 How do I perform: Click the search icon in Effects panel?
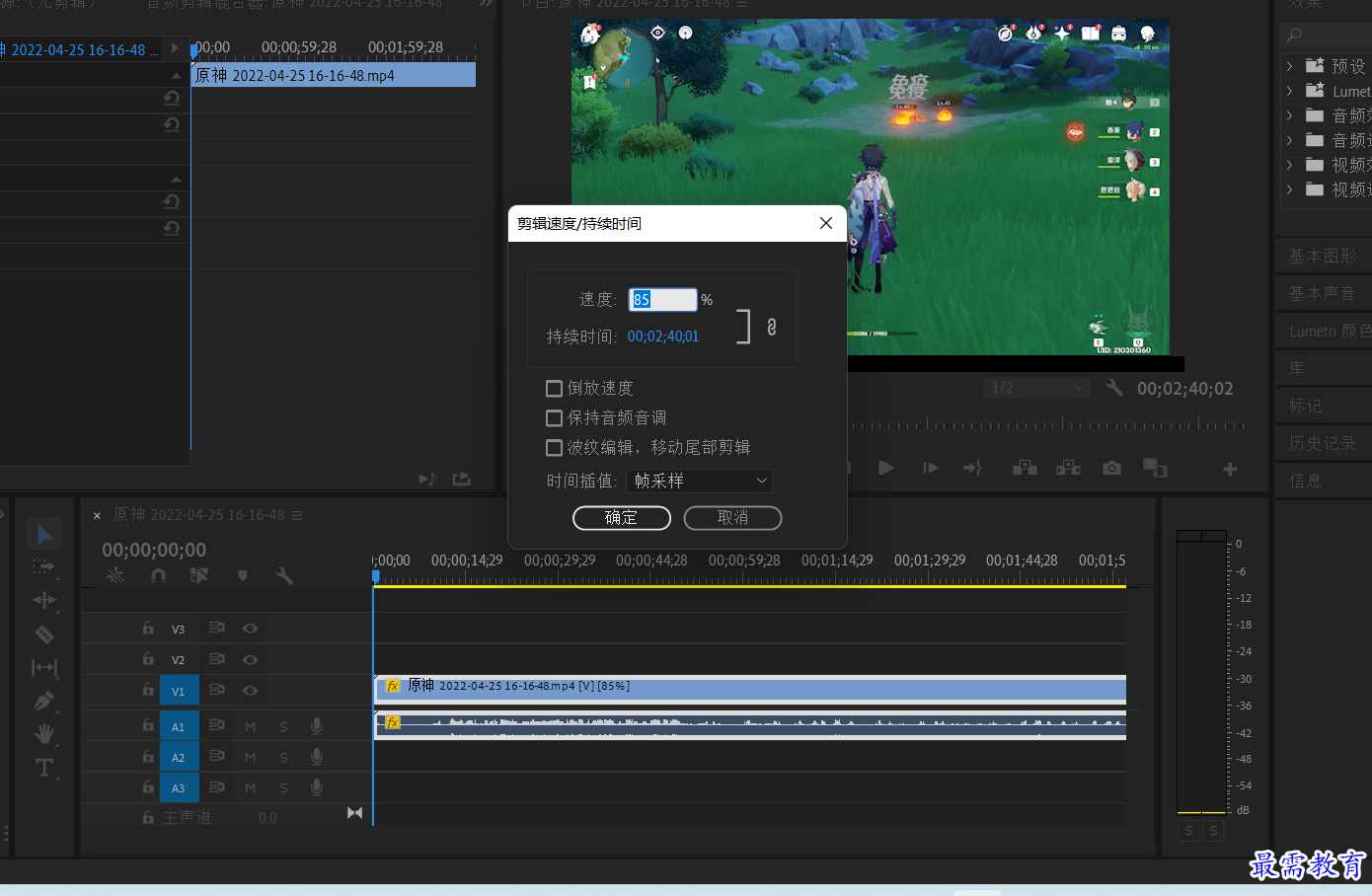pos(1295,36)
